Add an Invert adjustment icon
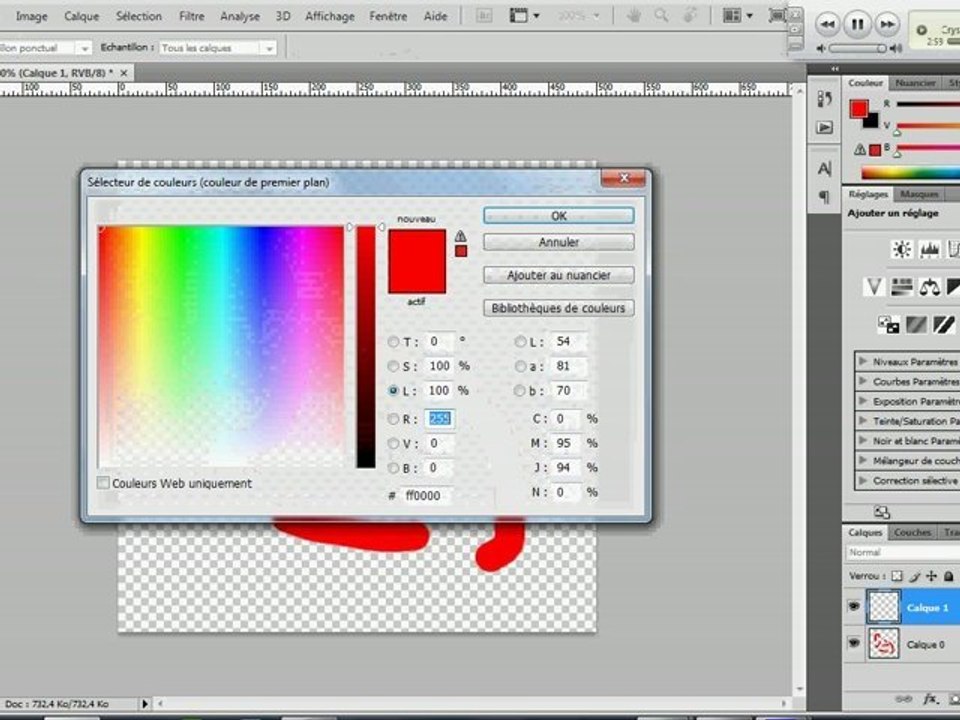 [888, 324]
